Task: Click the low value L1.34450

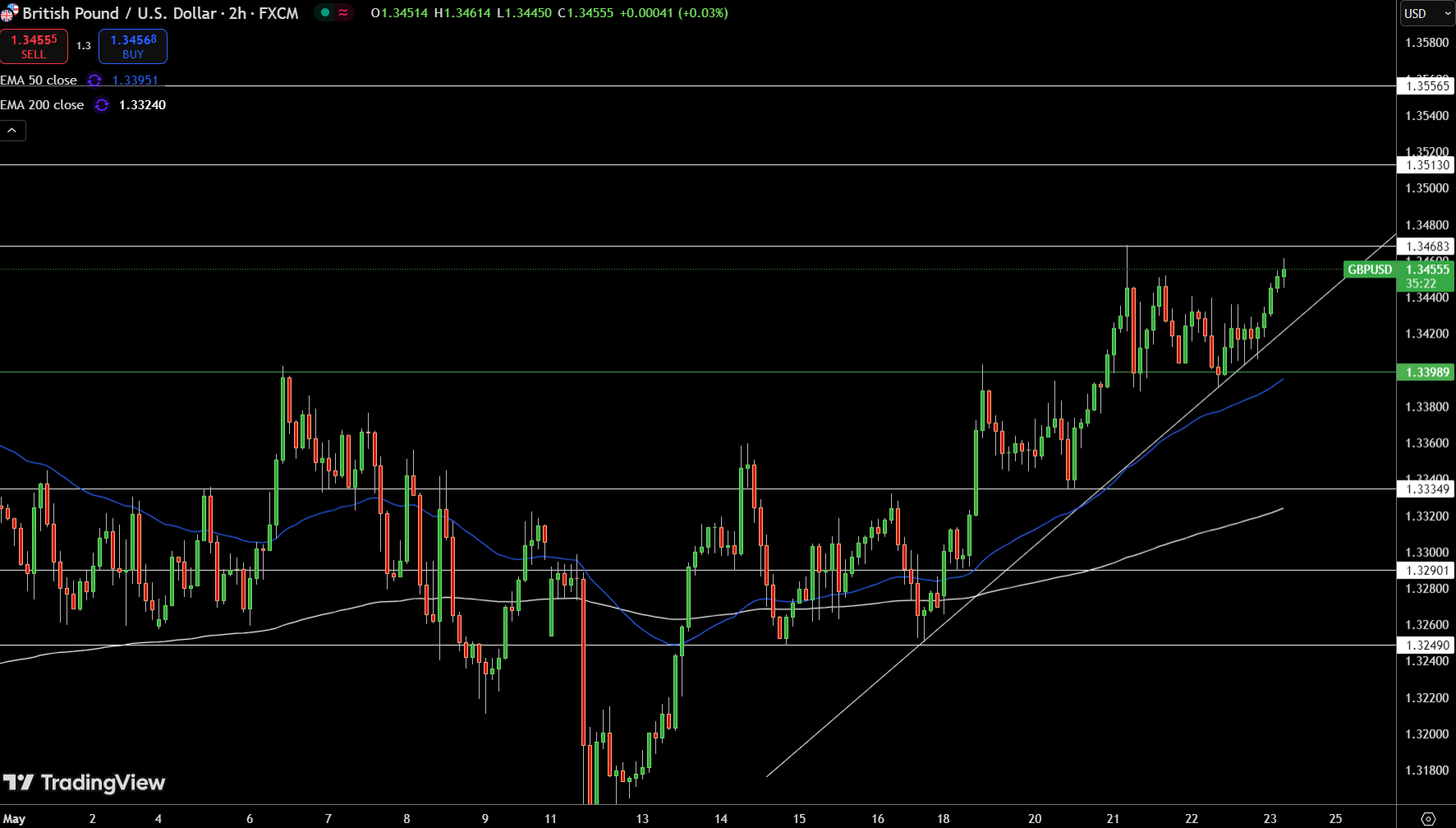Action: coord(524,13)
